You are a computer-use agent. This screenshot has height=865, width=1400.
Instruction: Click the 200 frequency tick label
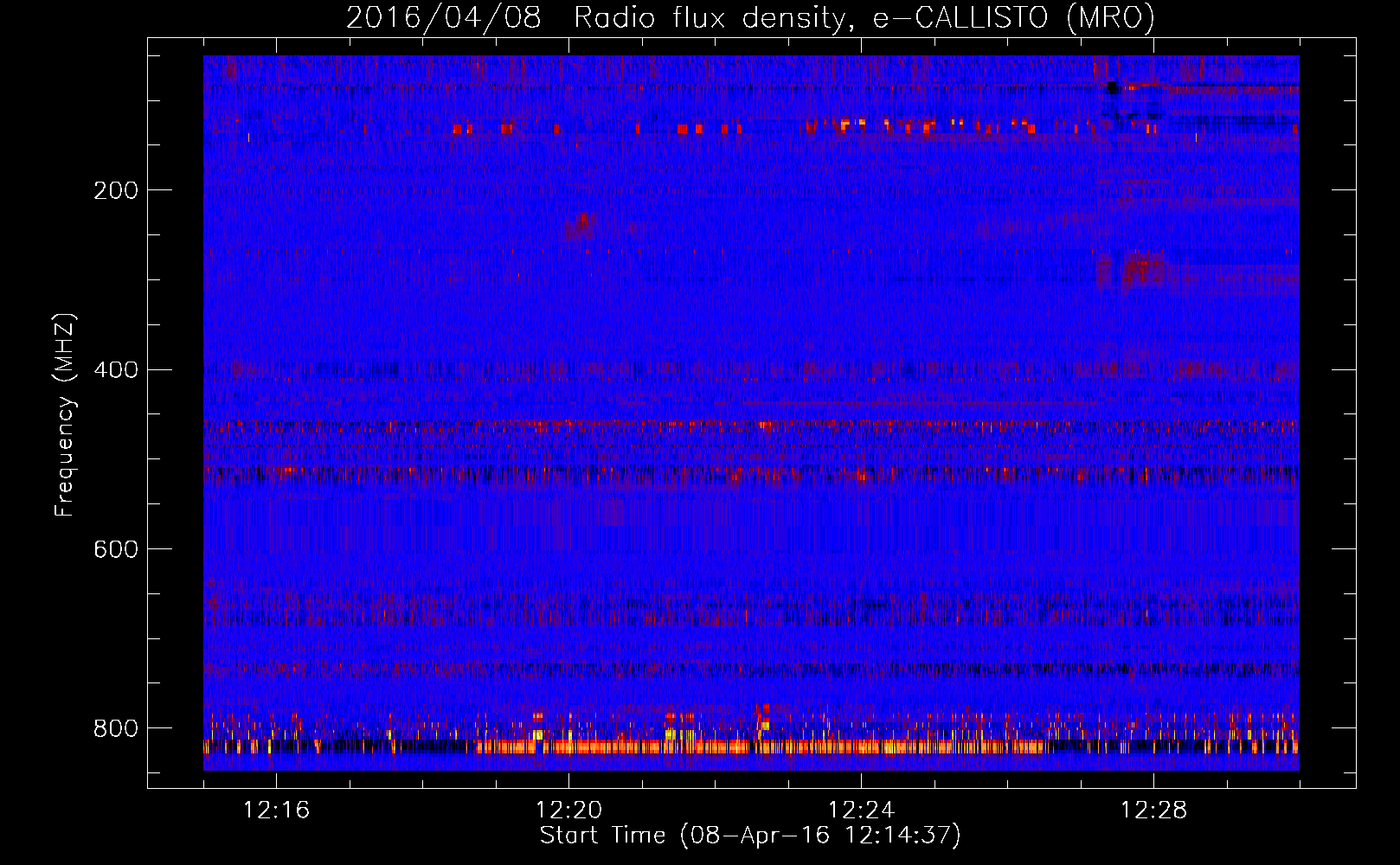[116, 190]
